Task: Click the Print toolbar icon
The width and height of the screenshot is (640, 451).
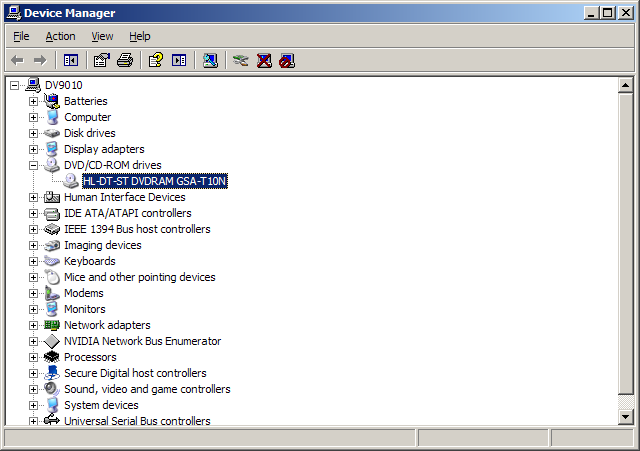Action: (125, 60)
